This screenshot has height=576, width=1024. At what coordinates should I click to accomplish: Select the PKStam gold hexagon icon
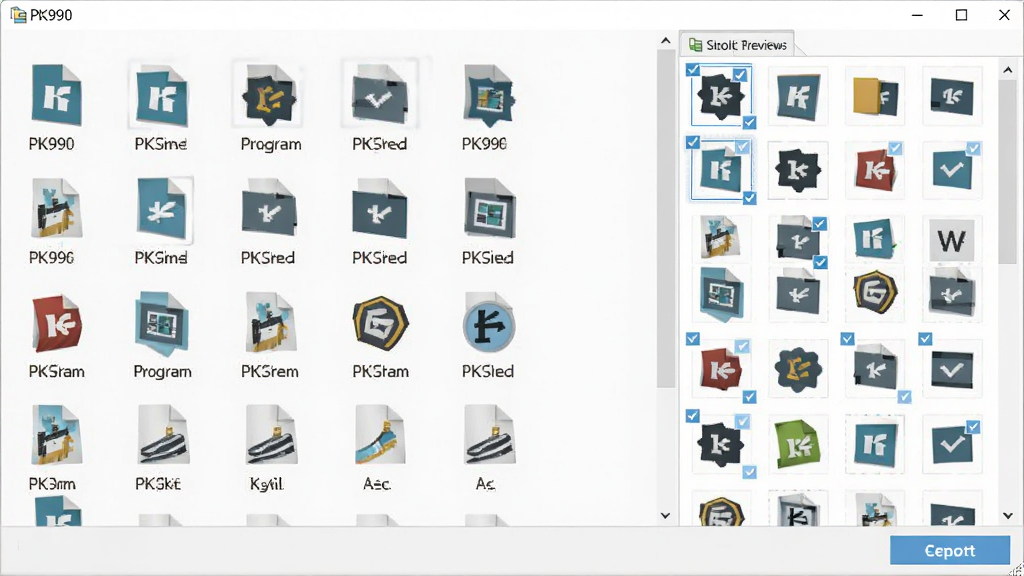pos(380,322)
